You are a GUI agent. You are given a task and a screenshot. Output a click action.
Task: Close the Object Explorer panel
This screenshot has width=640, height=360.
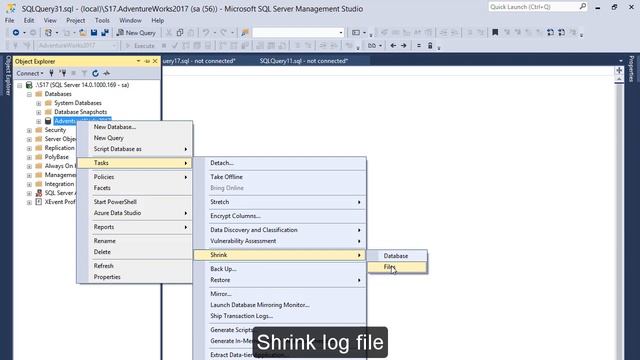(155, 61)
